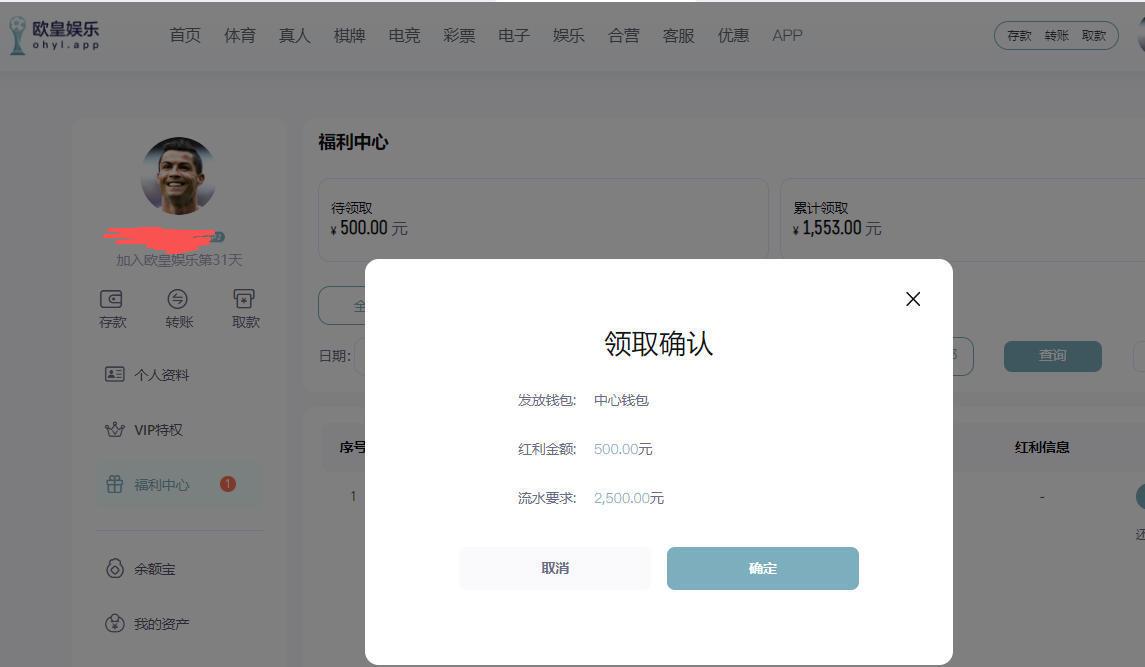Open 我的资产 assets icon
Viewport: 1145px width, 667px height.
coord(115,624)
